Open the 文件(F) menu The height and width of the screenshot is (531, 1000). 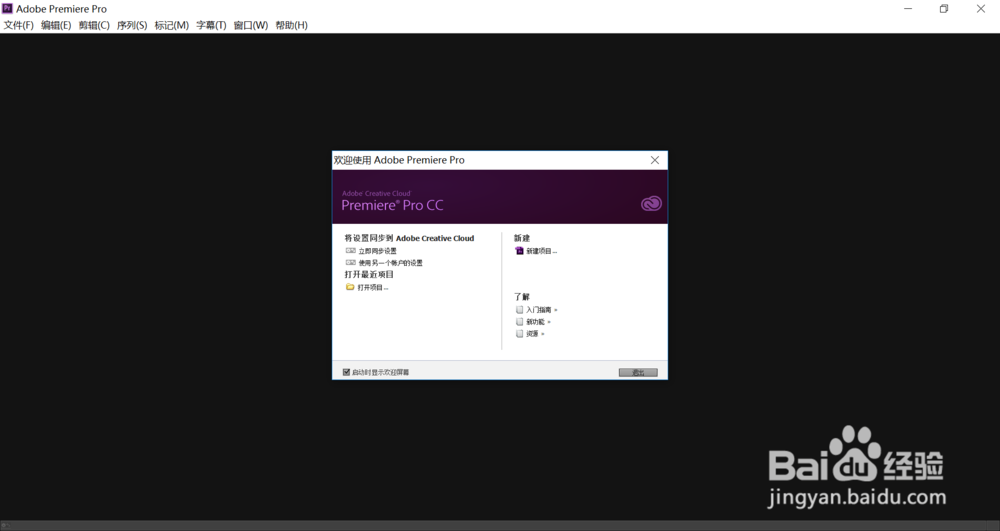18,25
